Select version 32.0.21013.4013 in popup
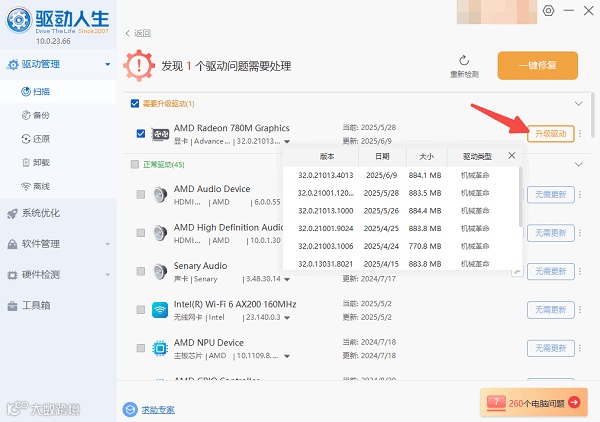Viewport: 600px width, 422px height. click(401, 175)
